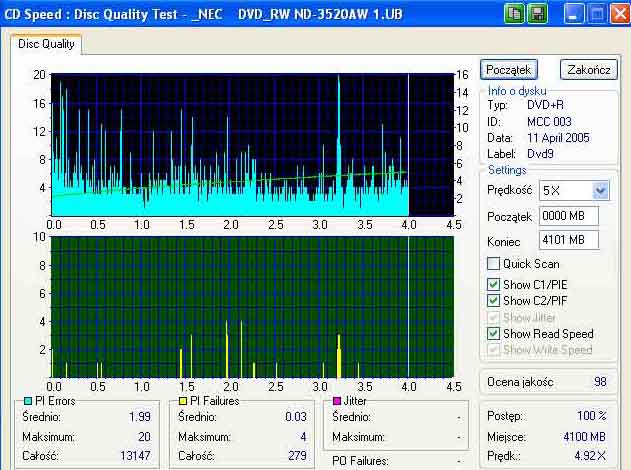Click the copy-to-clipboard icon in title bar
This screenshot has width=631, height=470.
pos(514,14)
